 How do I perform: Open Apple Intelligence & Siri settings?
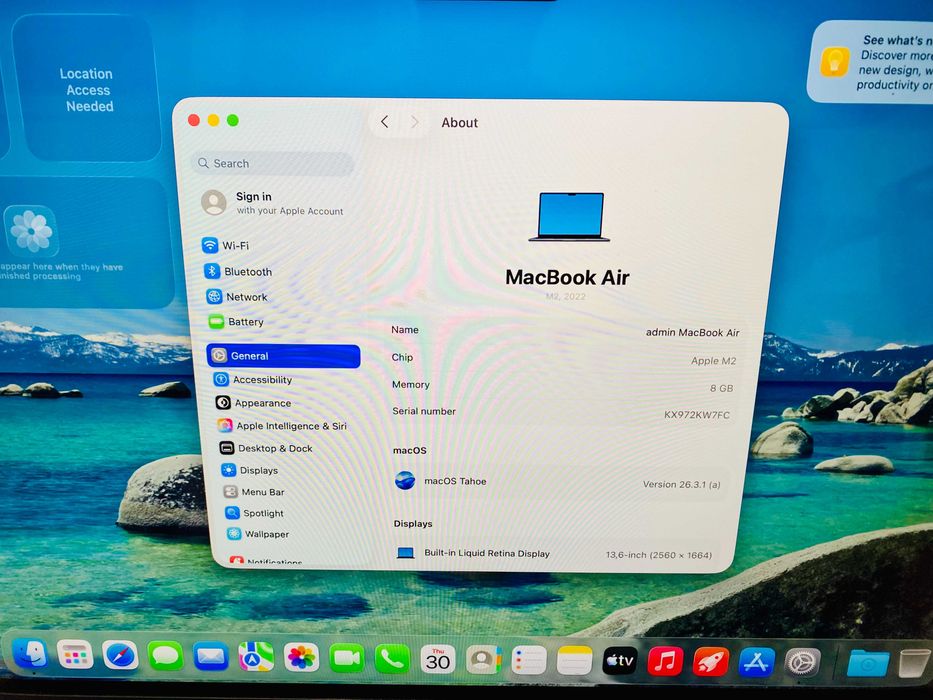tap(282, 426)
